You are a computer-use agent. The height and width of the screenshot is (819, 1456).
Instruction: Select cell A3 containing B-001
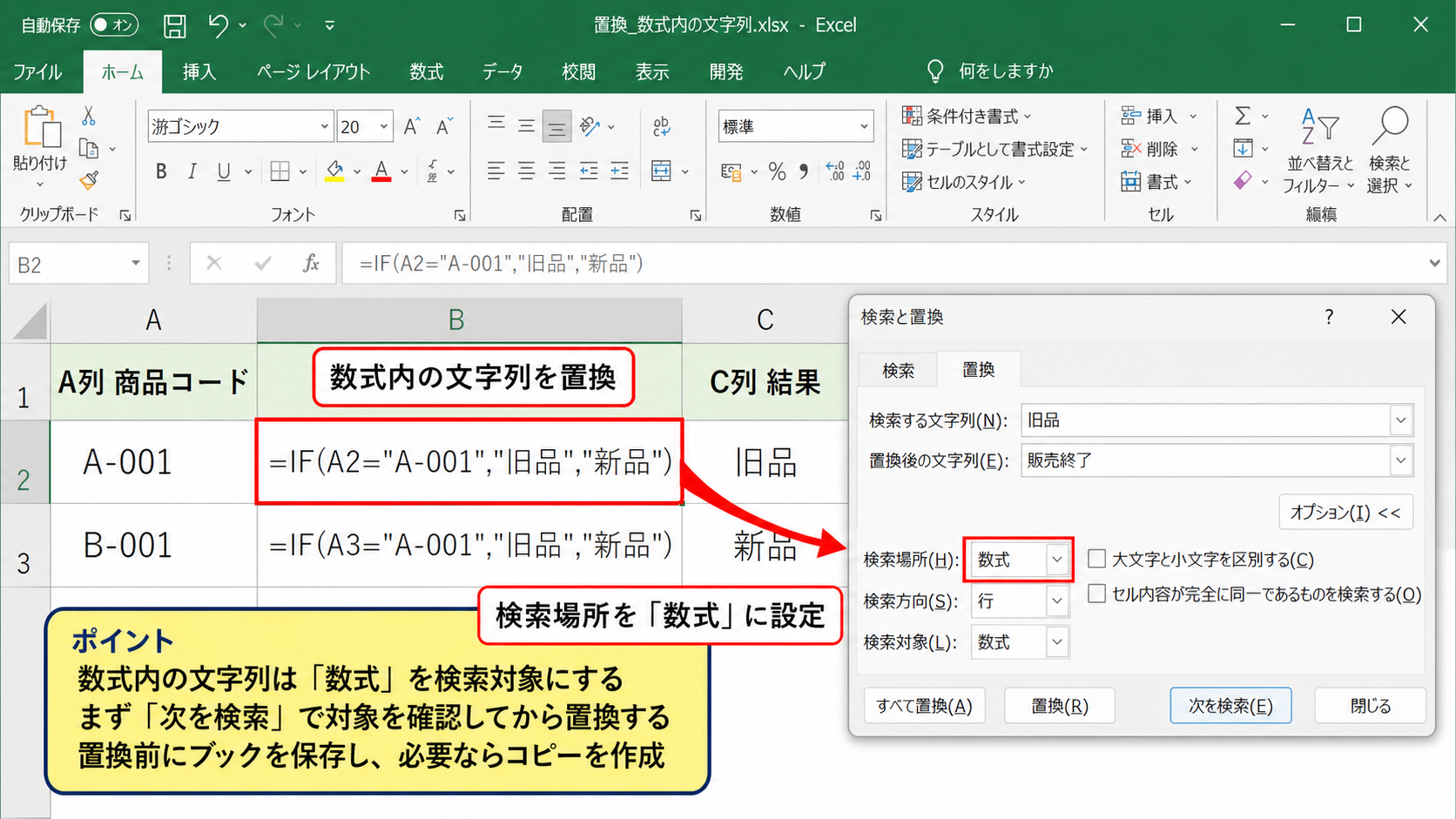pyautogui.click(x=153, y=546)
